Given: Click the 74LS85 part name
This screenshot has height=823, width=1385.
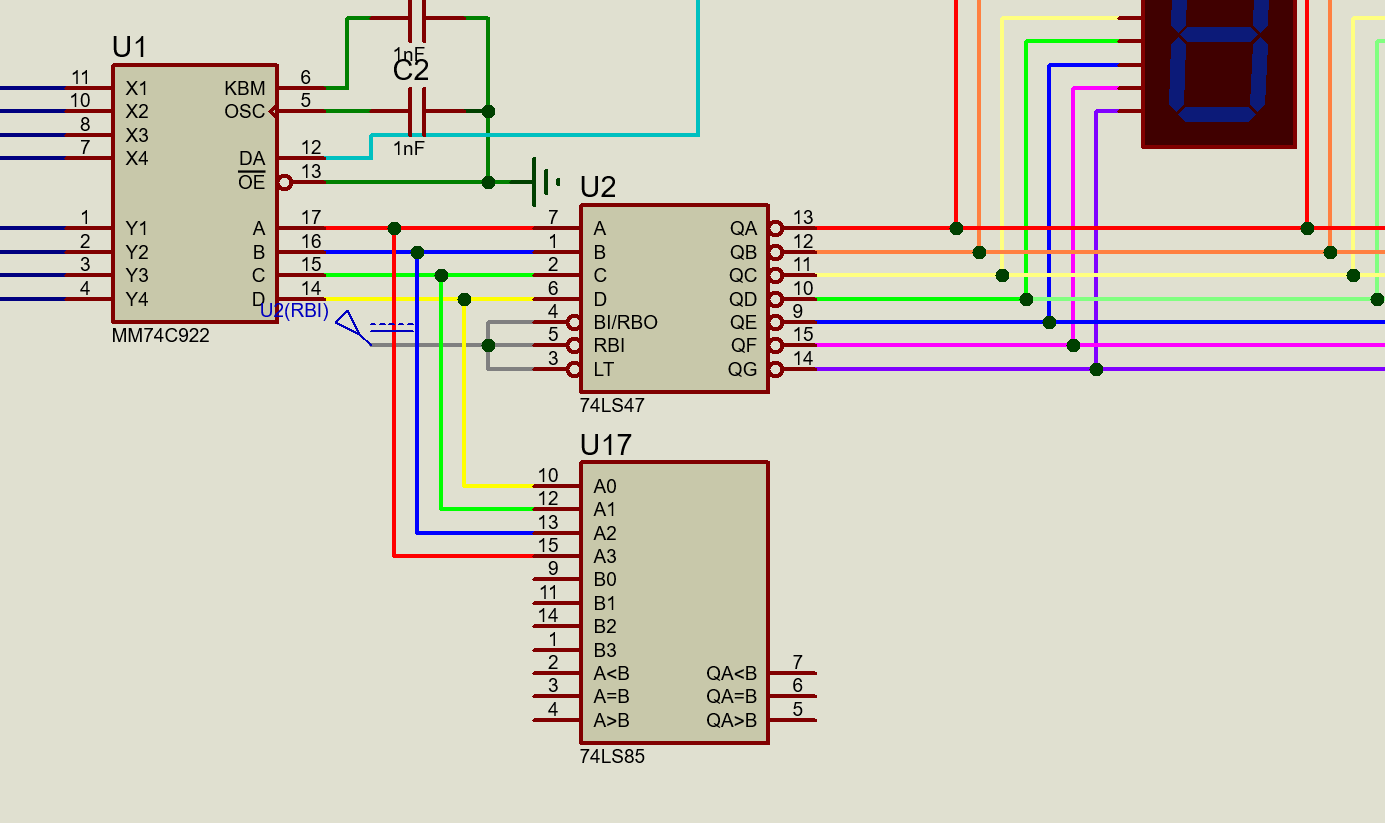Looking at the screenshot, I should [612, 757].
